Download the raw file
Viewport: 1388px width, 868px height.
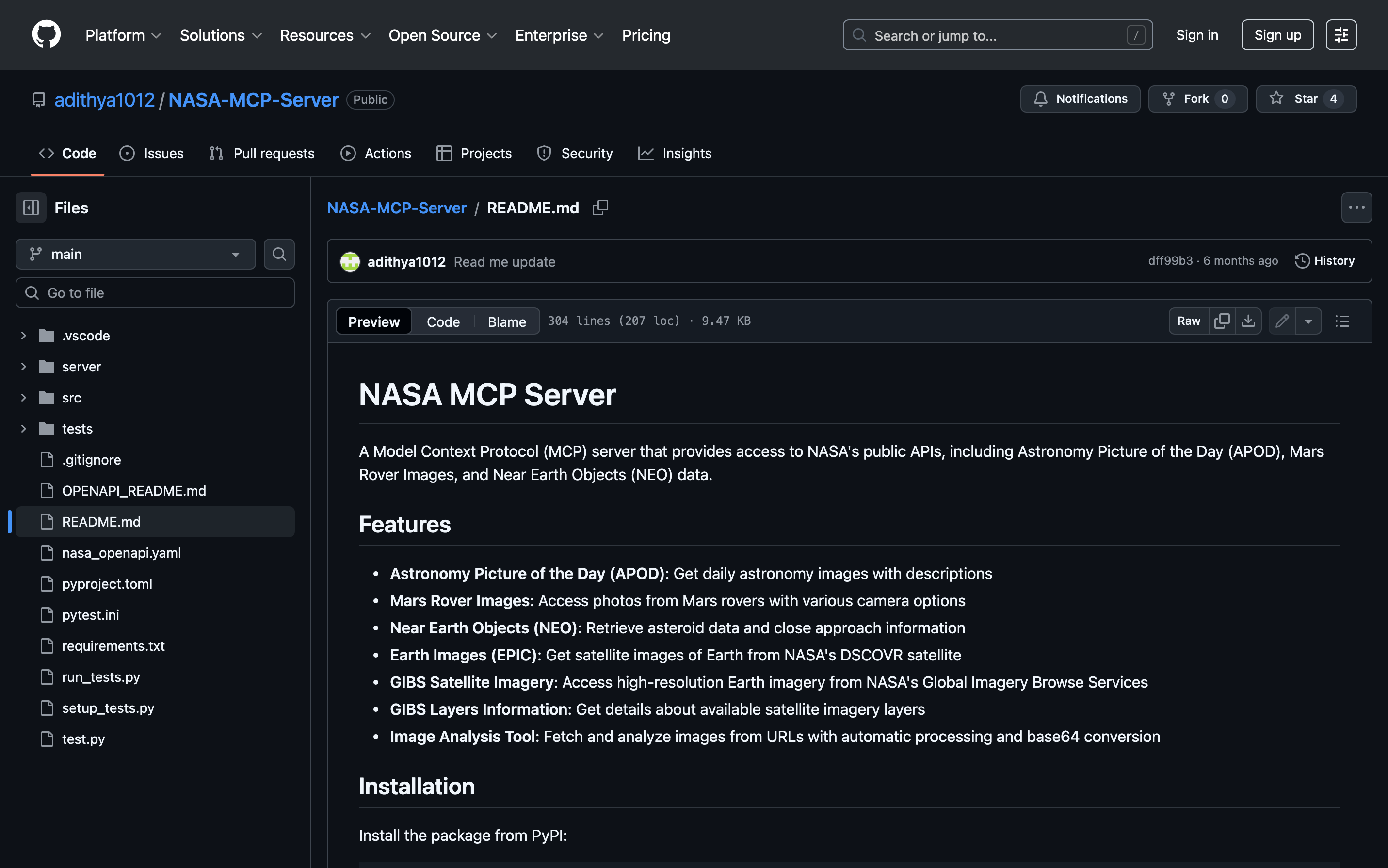[1248, 321]
